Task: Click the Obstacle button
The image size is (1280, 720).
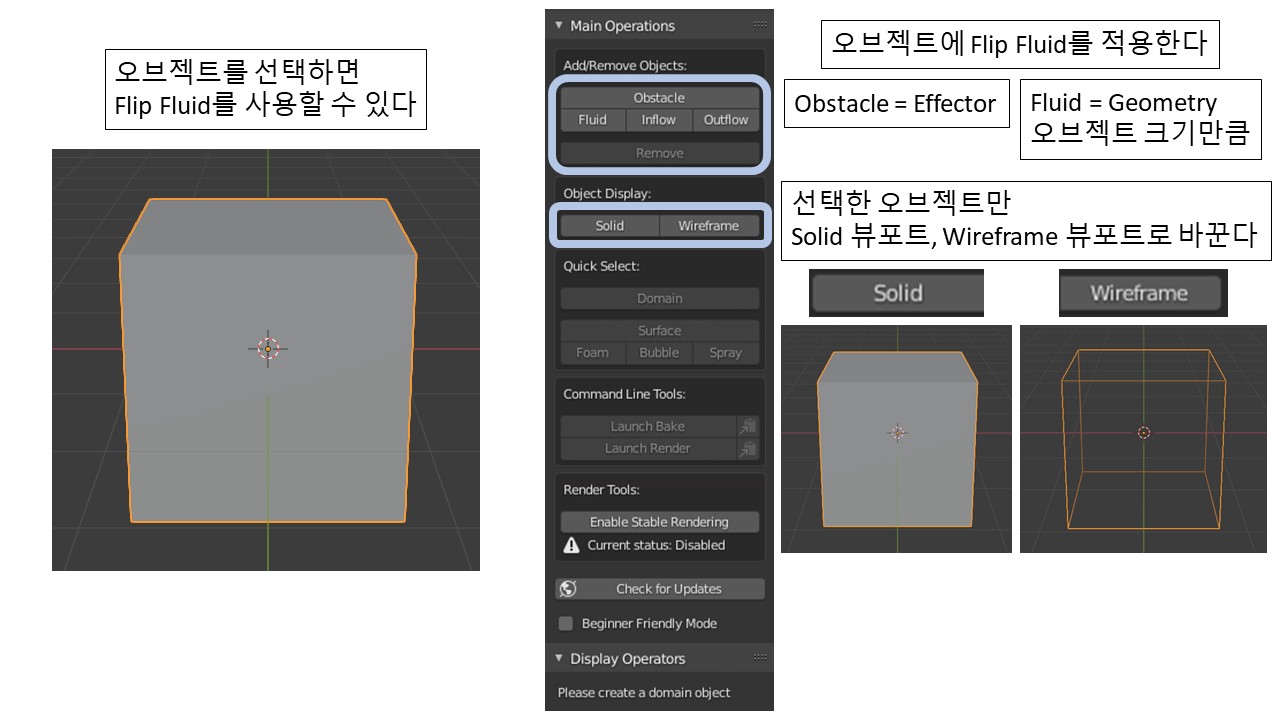Action: pyautogui.click(x=659, y=97)
